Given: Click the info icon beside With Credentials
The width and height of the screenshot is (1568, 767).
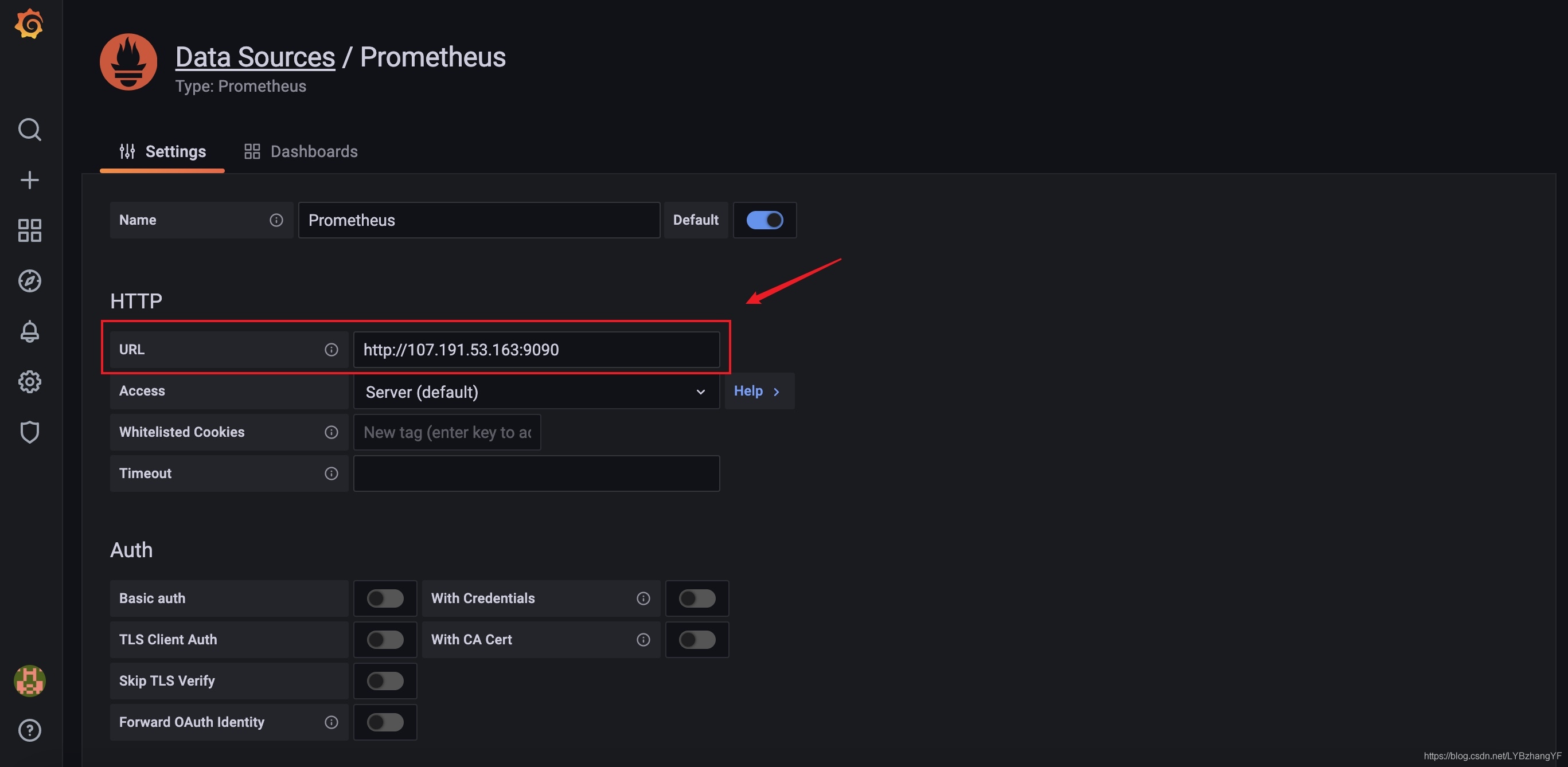Looking at the screenshot, I should coord(643,598).
